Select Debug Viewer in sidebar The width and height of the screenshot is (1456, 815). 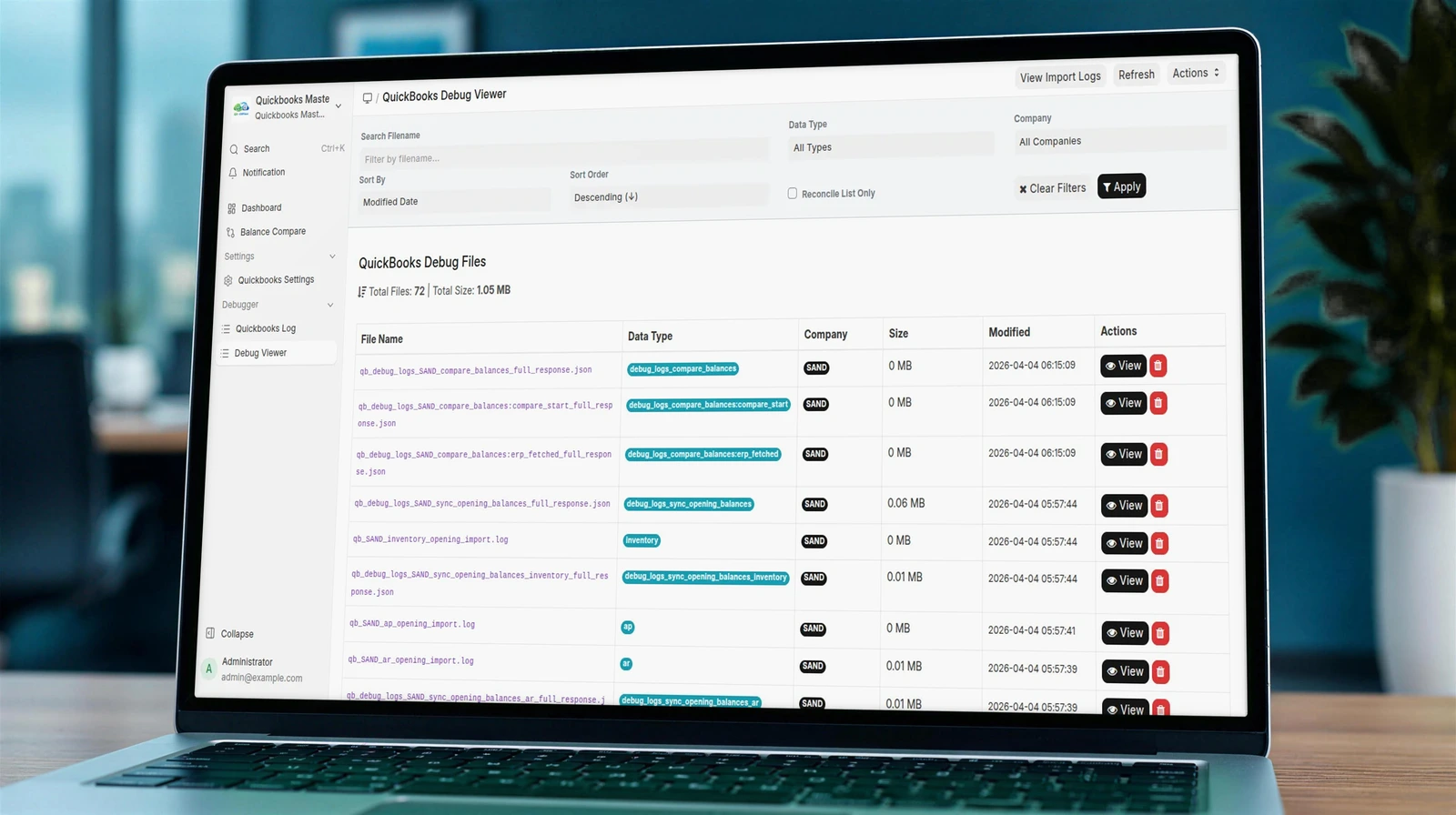click(x=276, y=353)
